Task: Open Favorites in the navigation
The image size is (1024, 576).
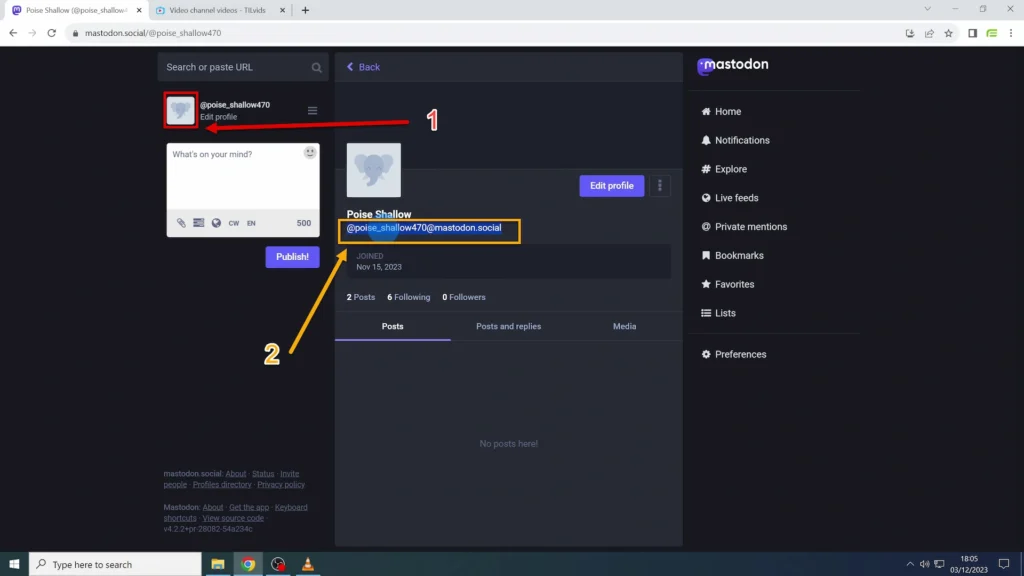Action: 728,284
